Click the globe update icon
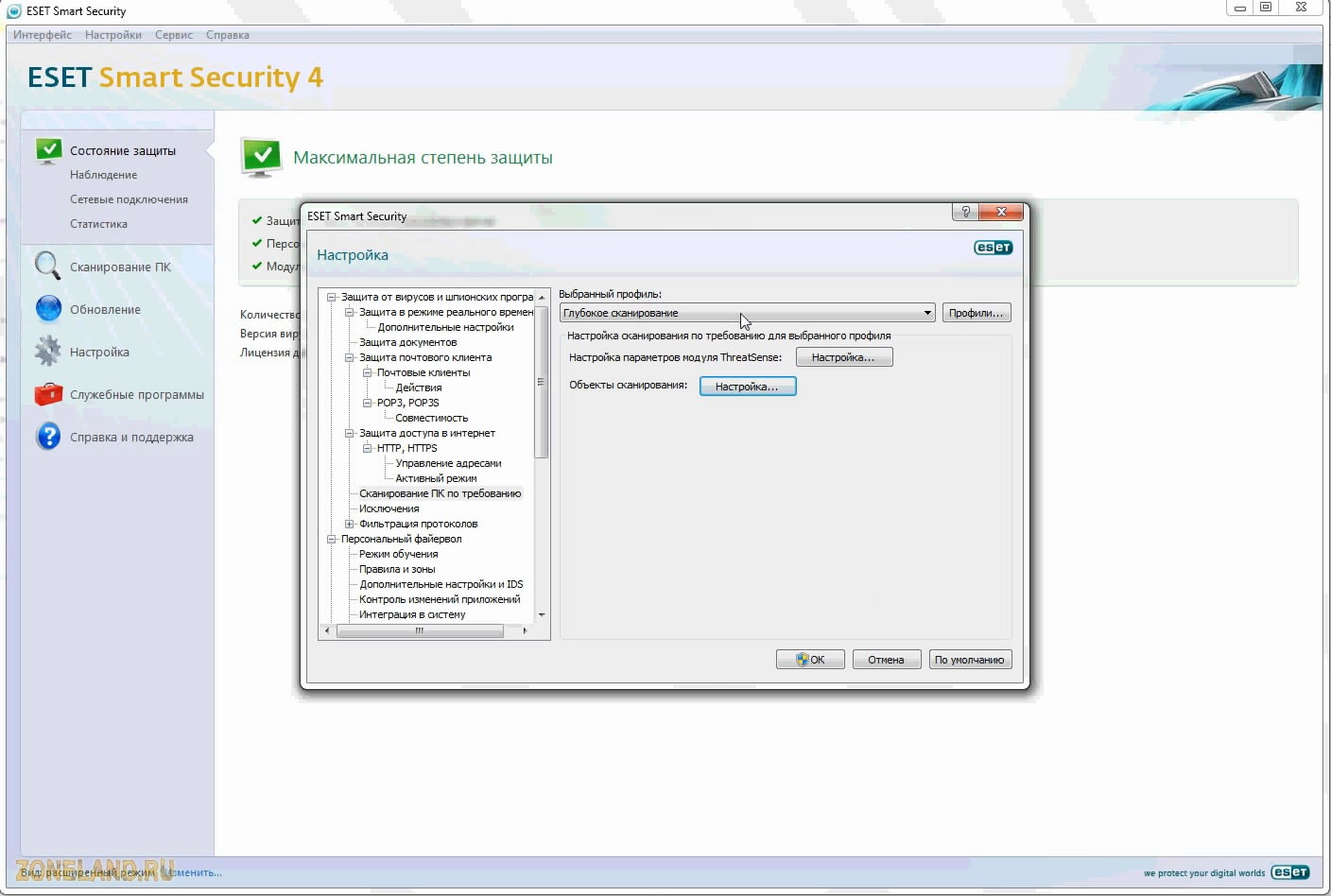Viewport: 1331px width, 896px height. [47, 309]
